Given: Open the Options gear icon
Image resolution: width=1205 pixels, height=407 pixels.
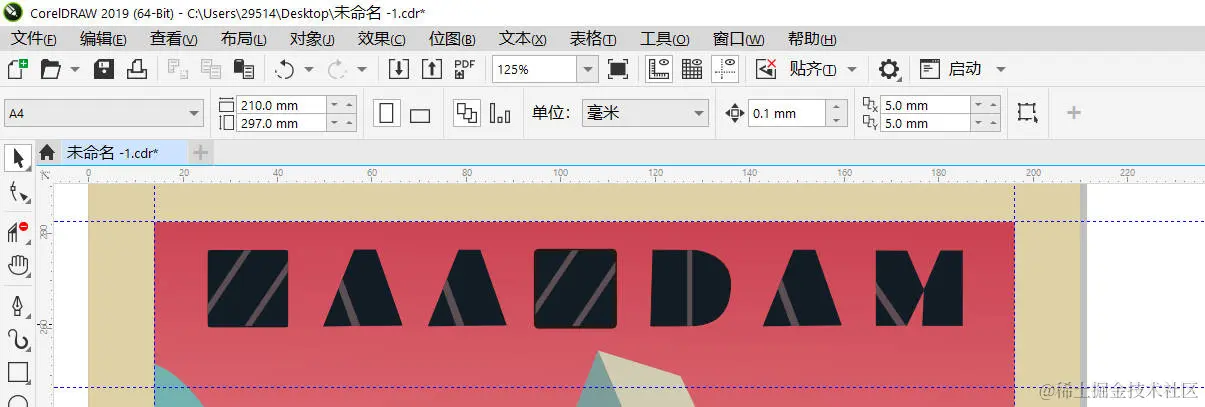Looking at the screenshot, I should (888, 69).
